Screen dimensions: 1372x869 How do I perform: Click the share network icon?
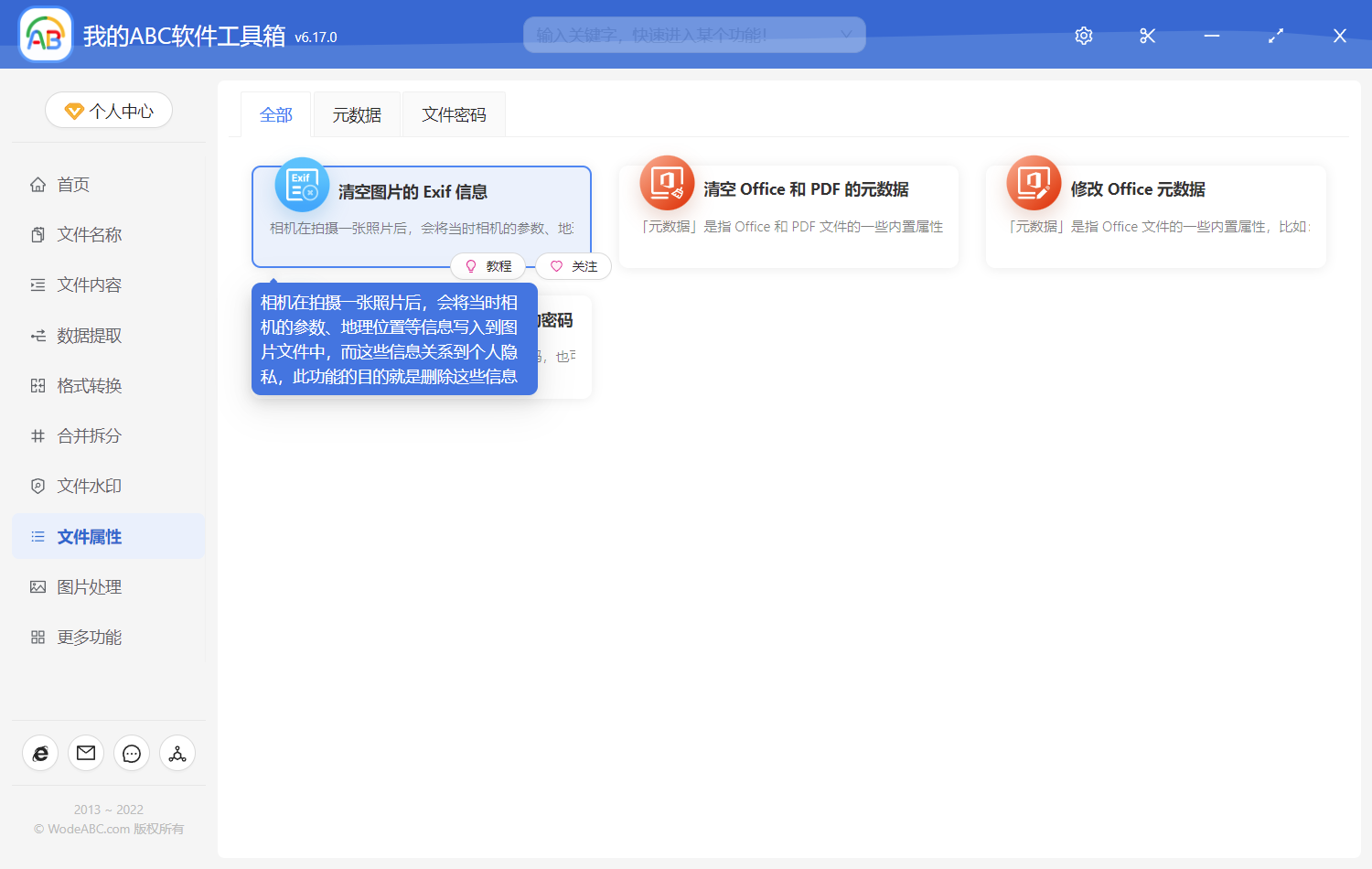(177, 753)
